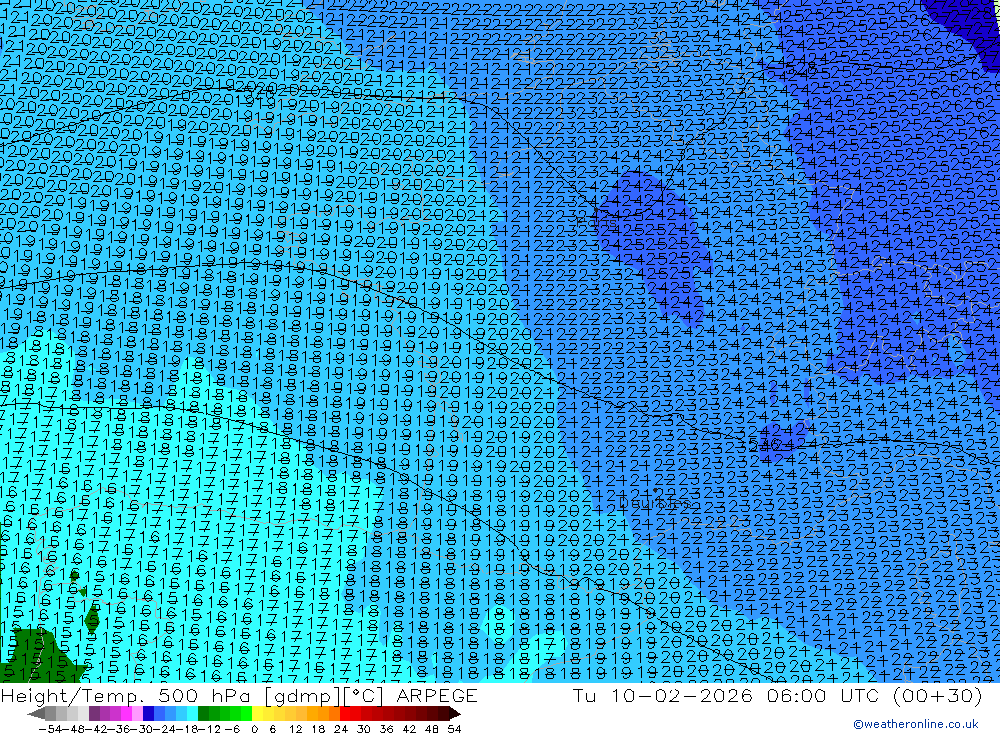Select the date text Tu 10-02-2026 06:00 UTC
Viewport: 1000px width, 733px height.
tap(725, 695)
